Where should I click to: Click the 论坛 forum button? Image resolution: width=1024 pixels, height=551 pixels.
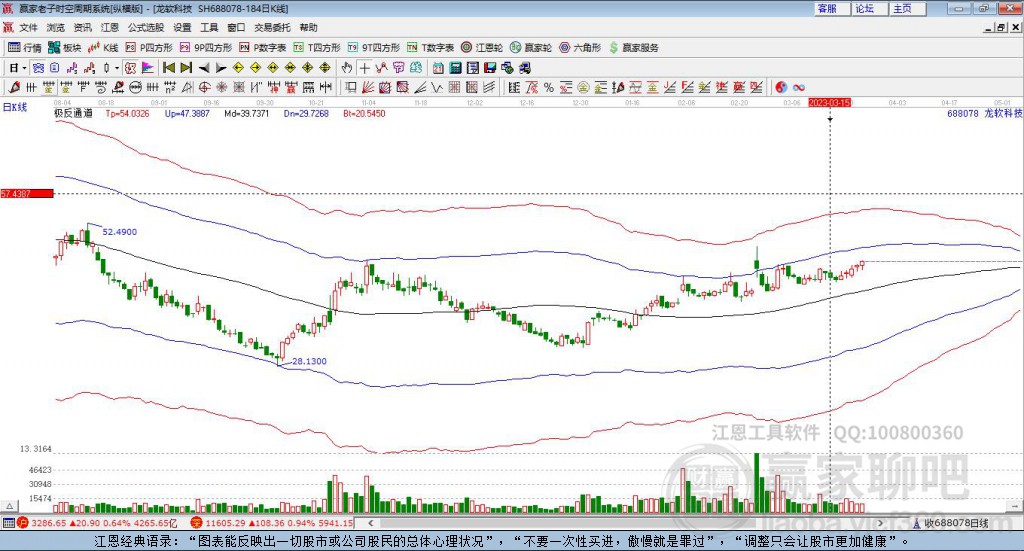pyautogui.click(x=870, y=8)
